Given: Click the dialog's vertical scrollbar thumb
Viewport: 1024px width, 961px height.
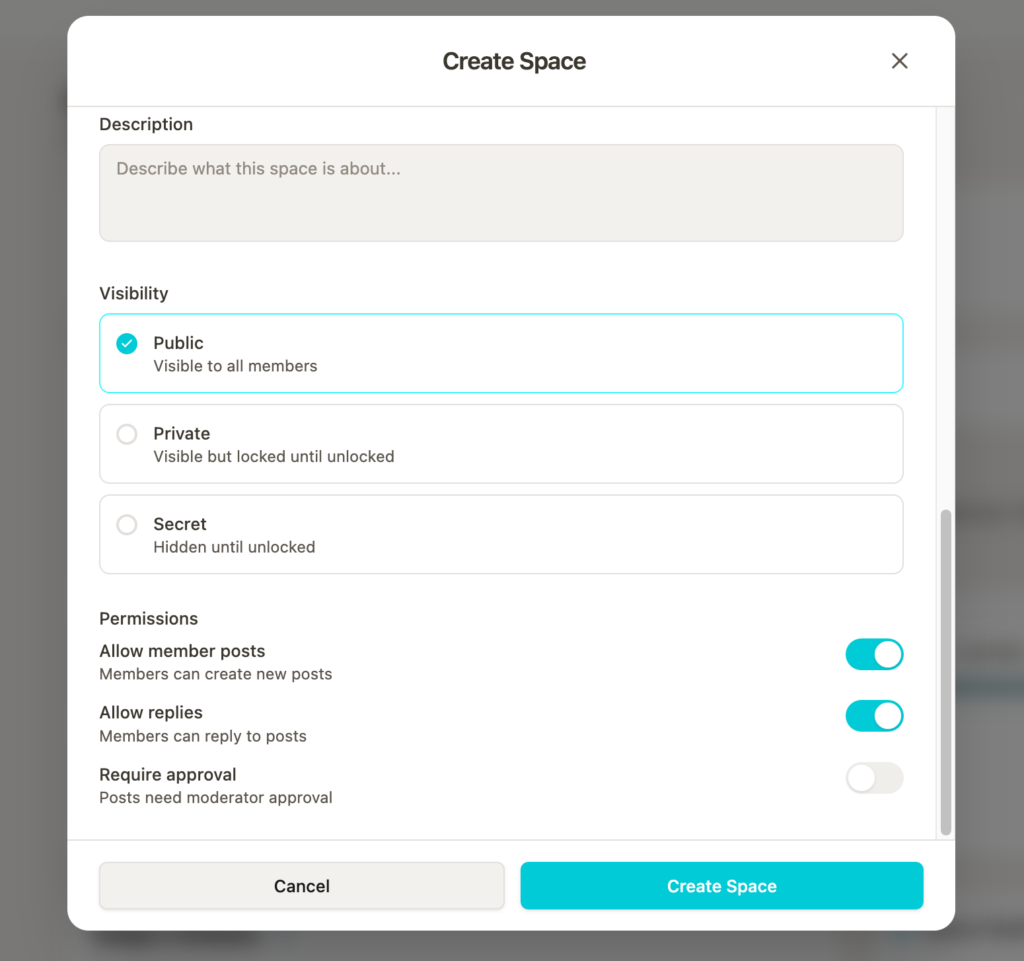Looking at the screenshot, I should point(946,672).
